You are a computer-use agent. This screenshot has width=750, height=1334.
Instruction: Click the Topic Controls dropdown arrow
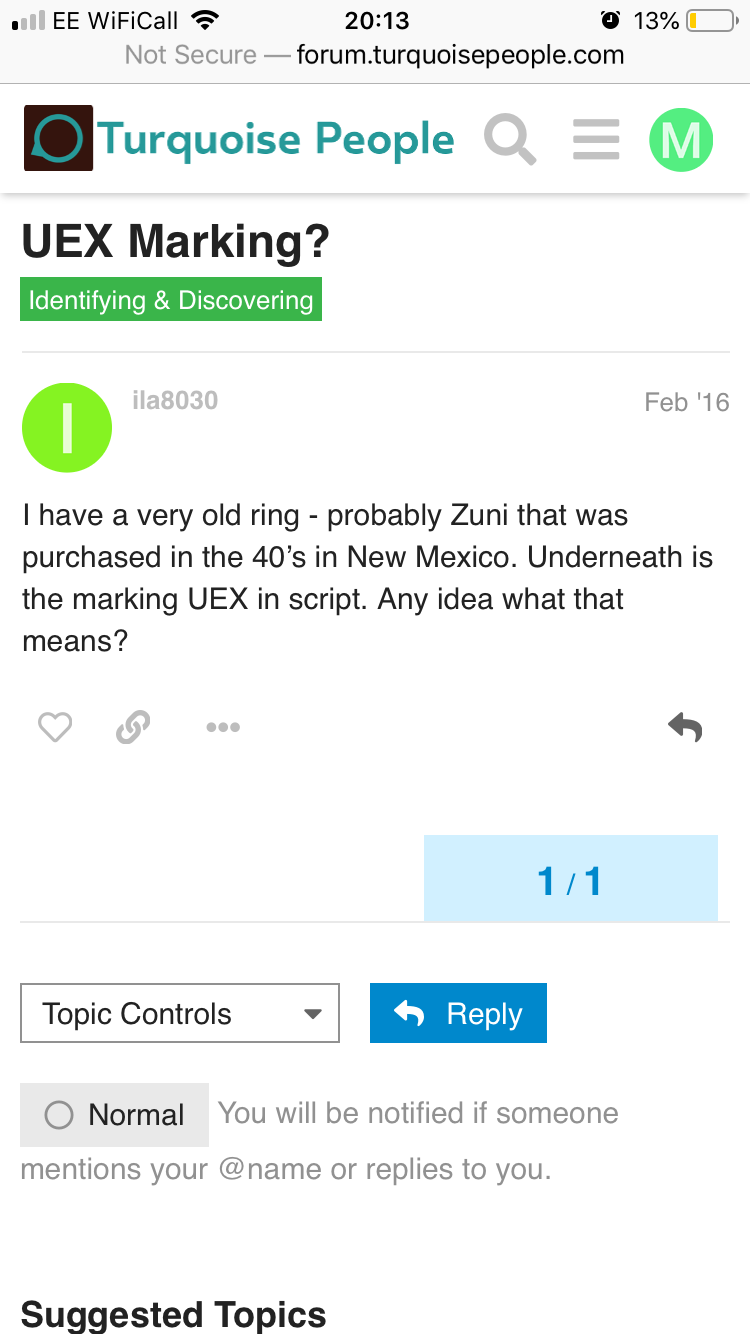pyautogui.click(x=313, y=1014)
